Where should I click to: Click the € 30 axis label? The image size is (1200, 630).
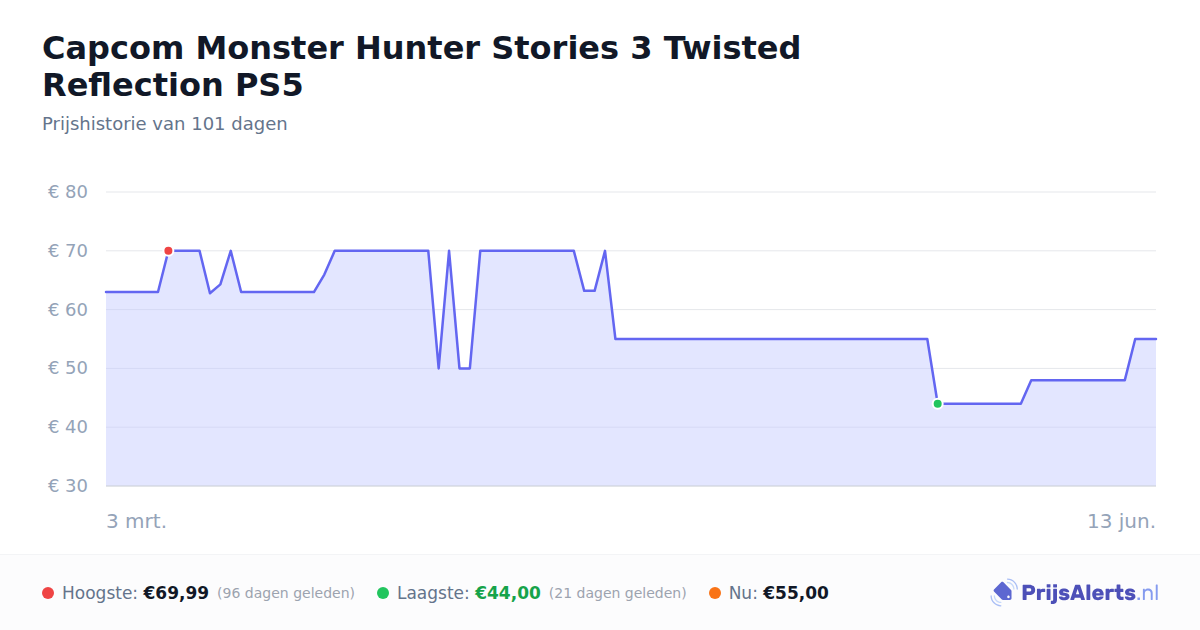point(68,486)
